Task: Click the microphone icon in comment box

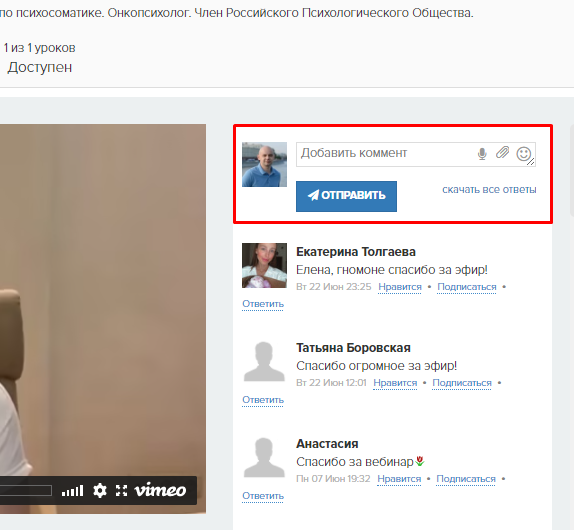Action: [x=482, y=154]
